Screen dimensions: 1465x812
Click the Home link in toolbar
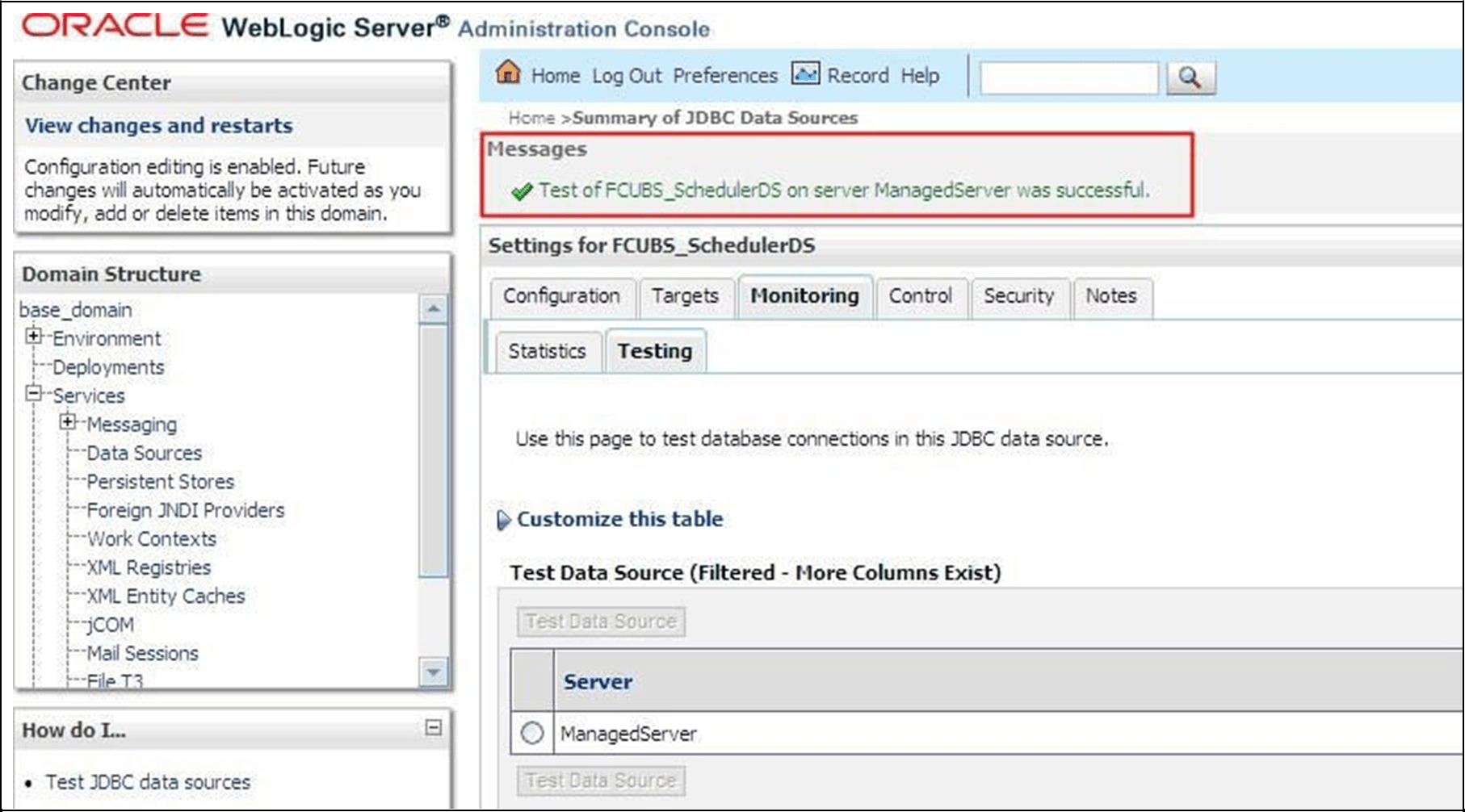click(556, 76)
